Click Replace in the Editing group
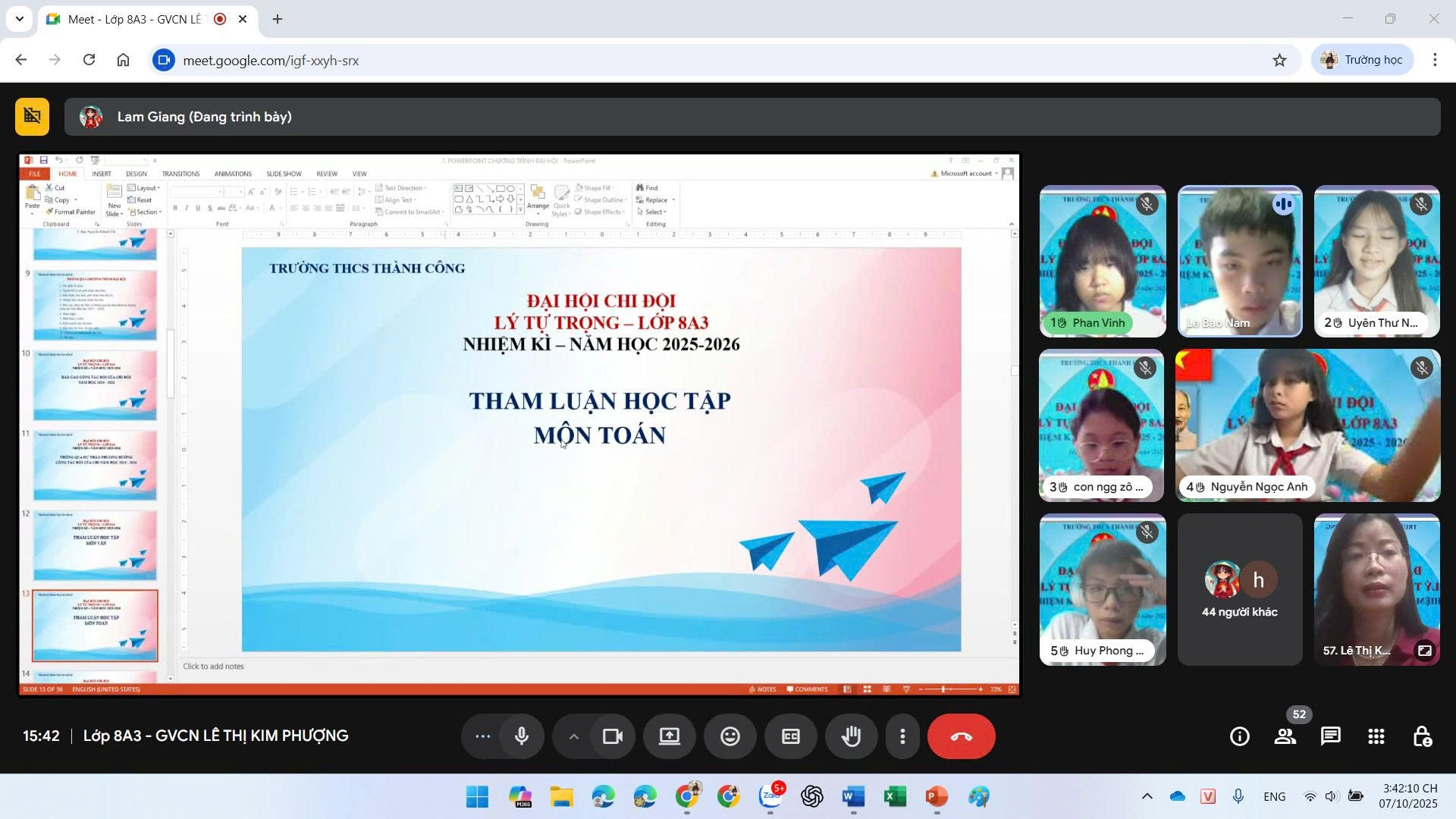Screen dimensions: 1456x819 click(653, 199)
